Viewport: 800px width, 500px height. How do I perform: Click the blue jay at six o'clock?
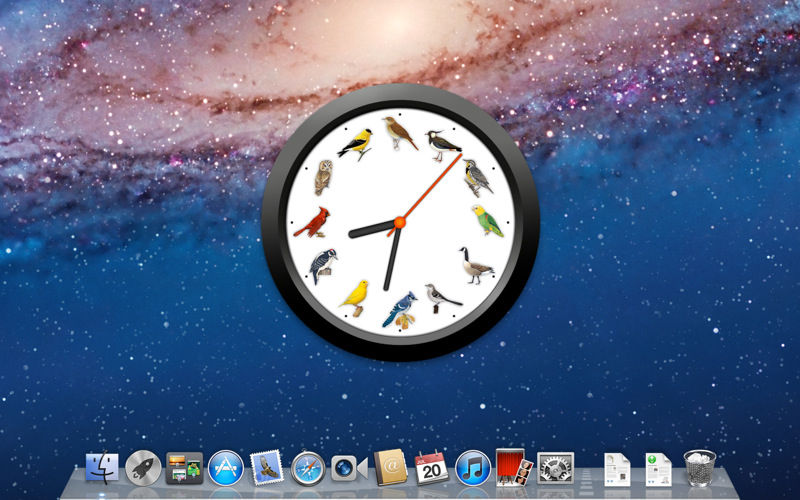[x=399, y=310]
